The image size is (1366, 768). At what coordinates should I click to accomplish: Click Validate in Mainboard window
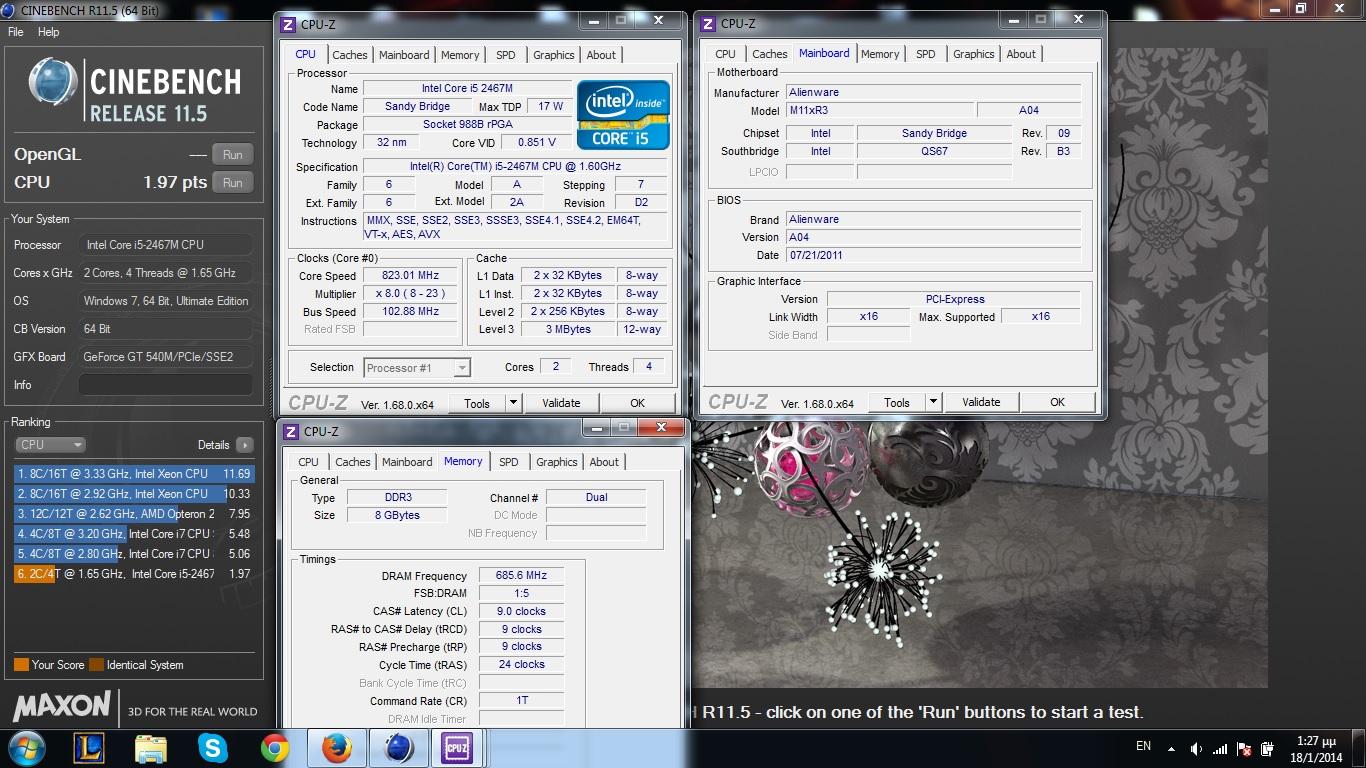pos(981,402)
